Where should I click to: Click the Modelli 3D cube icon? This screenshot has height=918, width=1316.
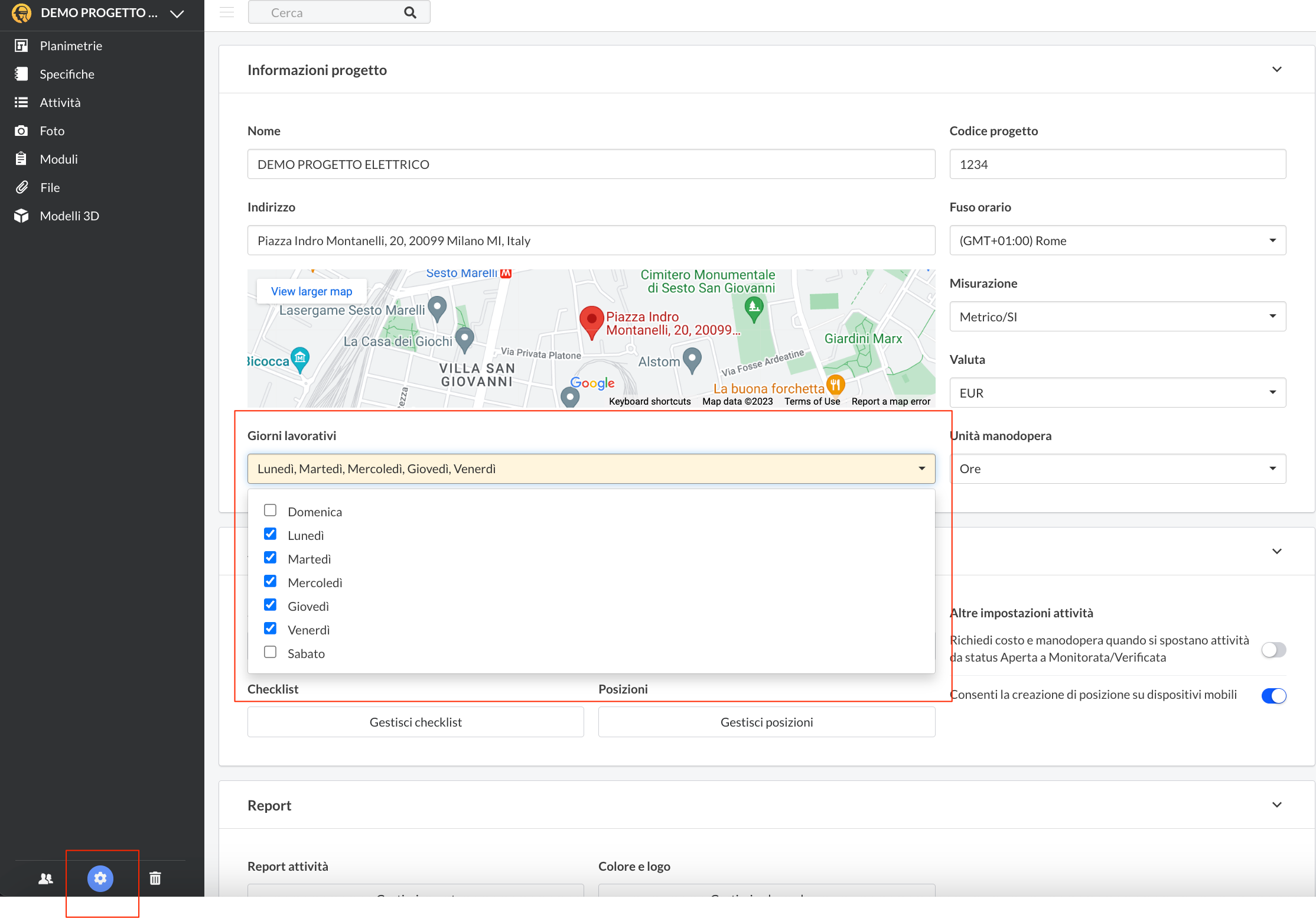pyautogui.click(x=21, y=216)
